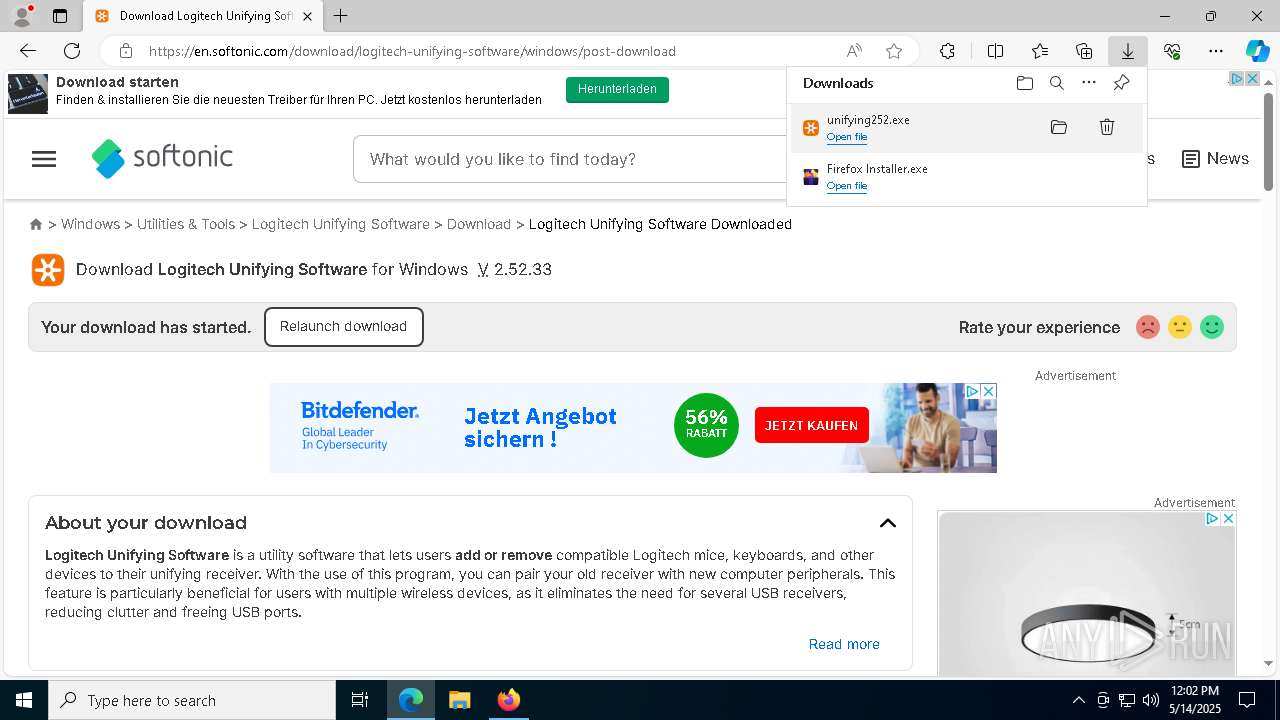The image size is (1280, 720).
Task: Rate experience with red sad face
Action: click(1148, 327)
